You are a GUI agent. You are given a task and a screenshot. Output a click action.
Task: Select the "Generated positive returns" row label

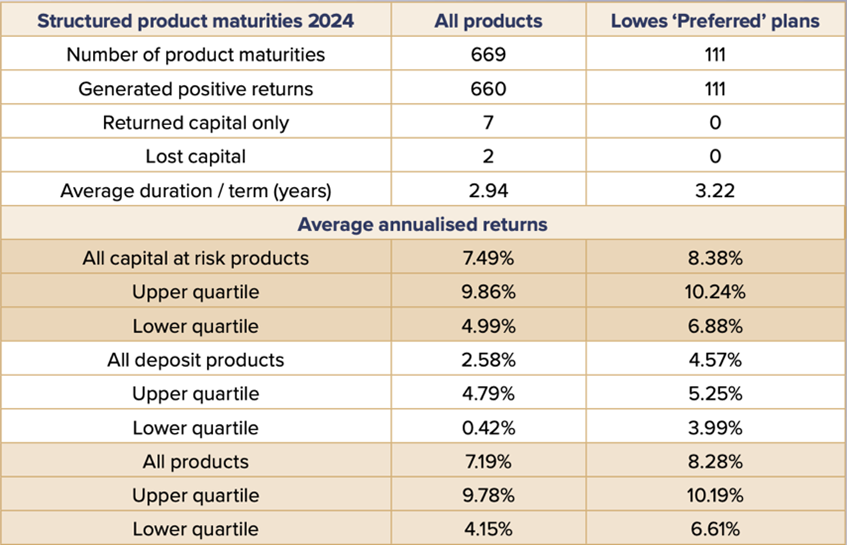195,89
